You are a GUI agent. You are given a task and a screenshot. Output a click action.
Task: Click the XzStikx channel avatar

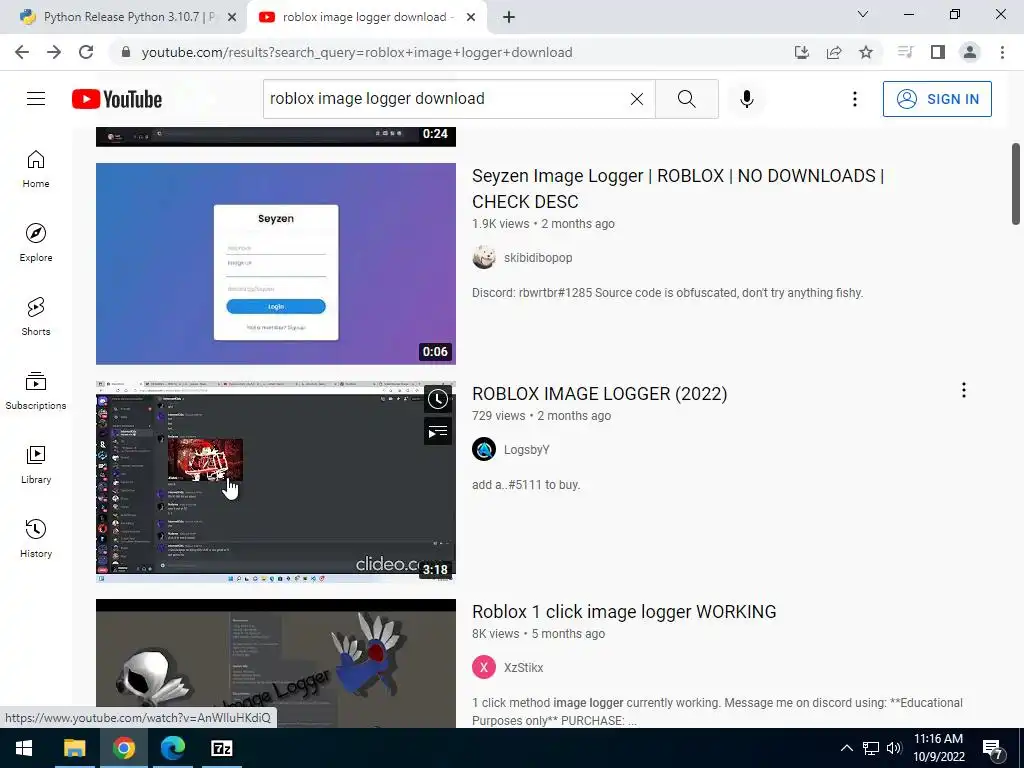coord(484,667)
